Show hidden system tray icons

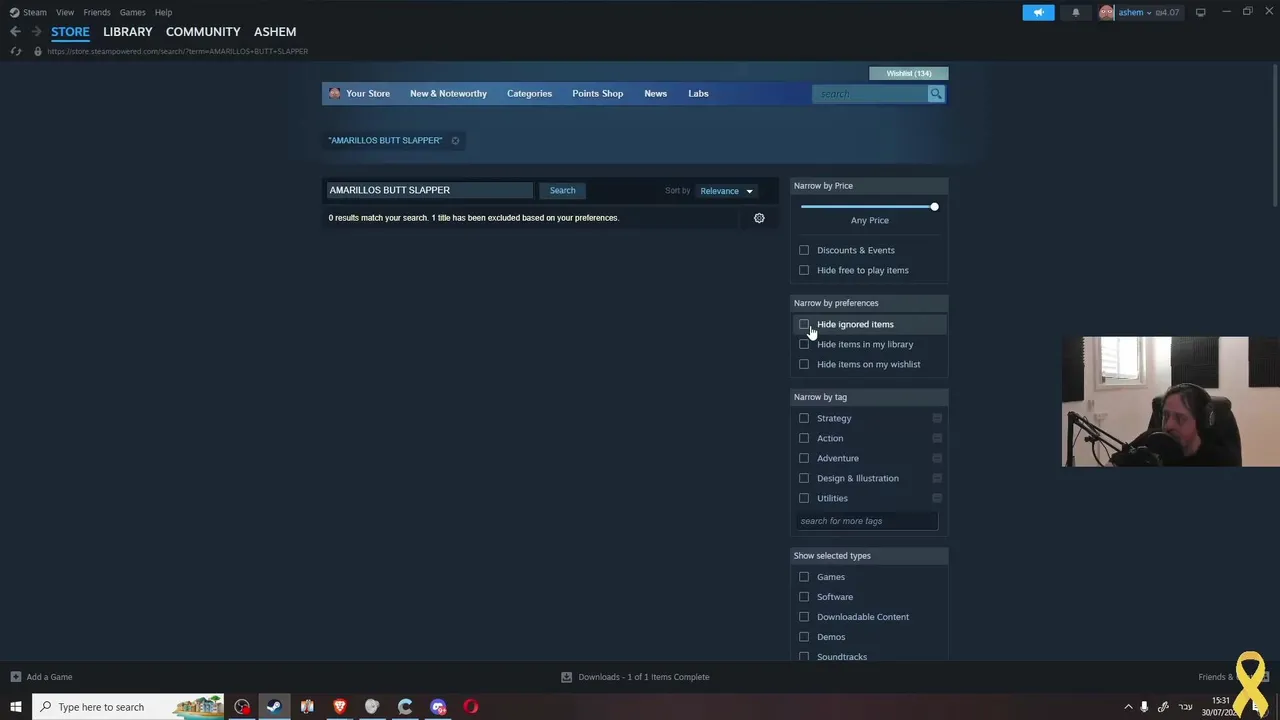[1128, 707]
